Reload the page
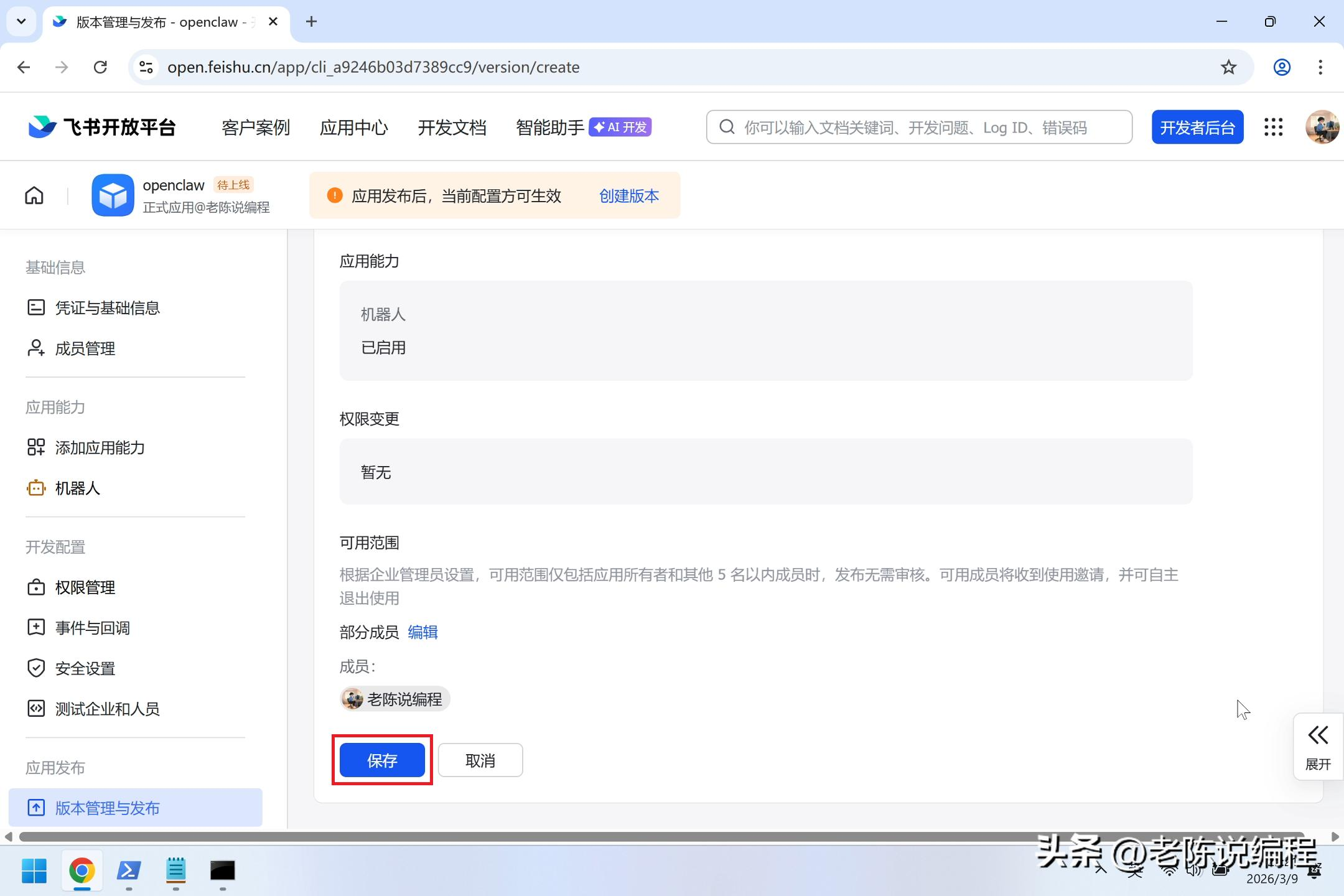 [x=100, y=67]
